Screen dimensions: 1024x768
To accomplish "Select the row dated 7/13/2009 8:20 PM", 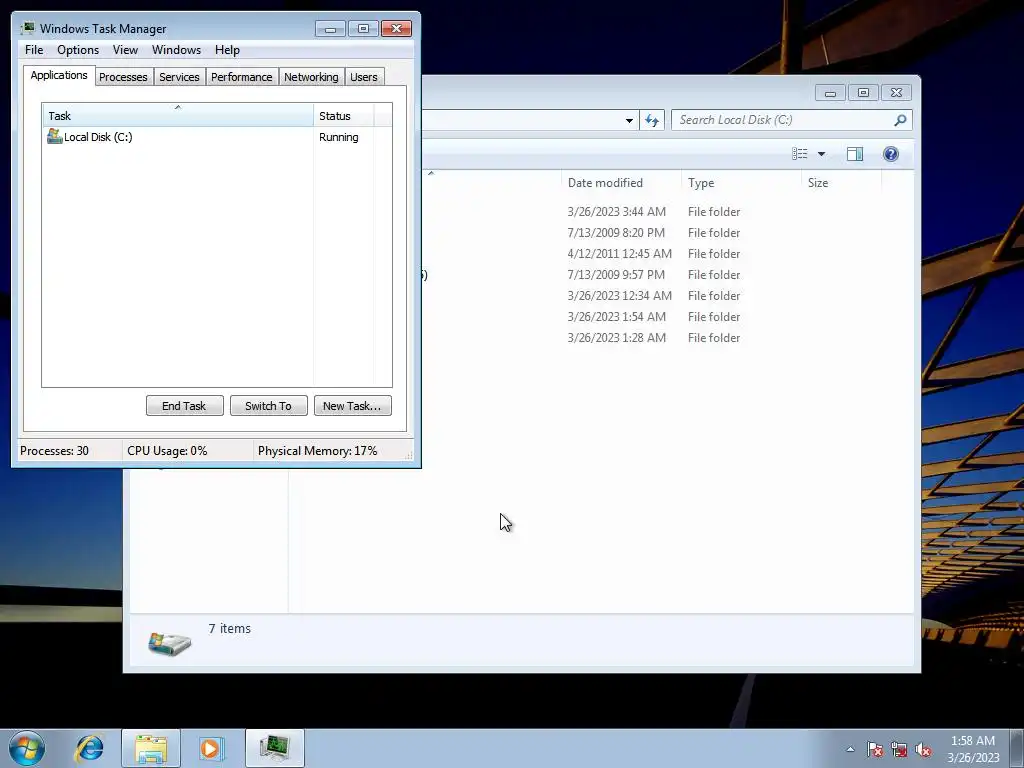I will click(x=653, y=232).
